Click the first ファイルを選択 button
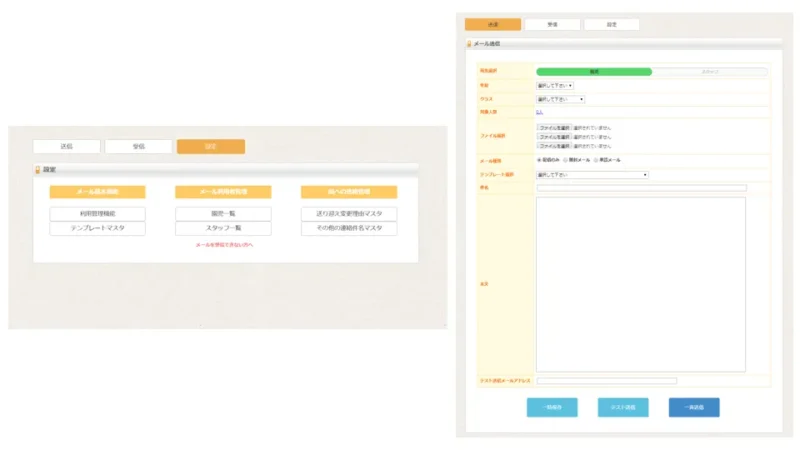Image resolution: width=800 pixels, height=450 pixels. [x=554, y=128]
